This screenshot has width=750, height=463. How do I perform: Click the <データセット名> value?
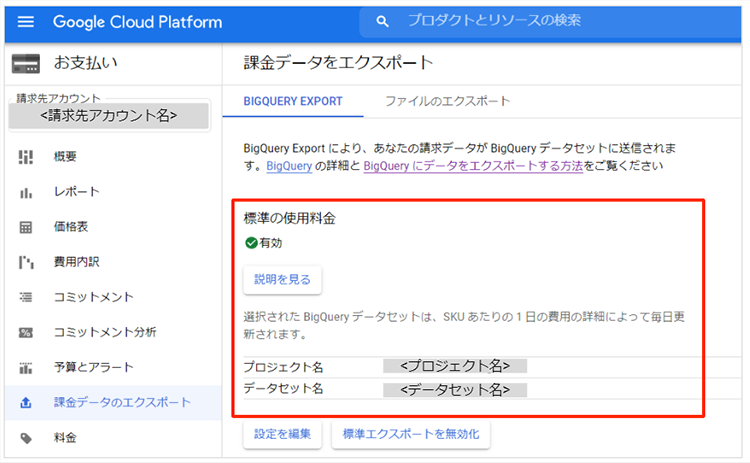455,390
